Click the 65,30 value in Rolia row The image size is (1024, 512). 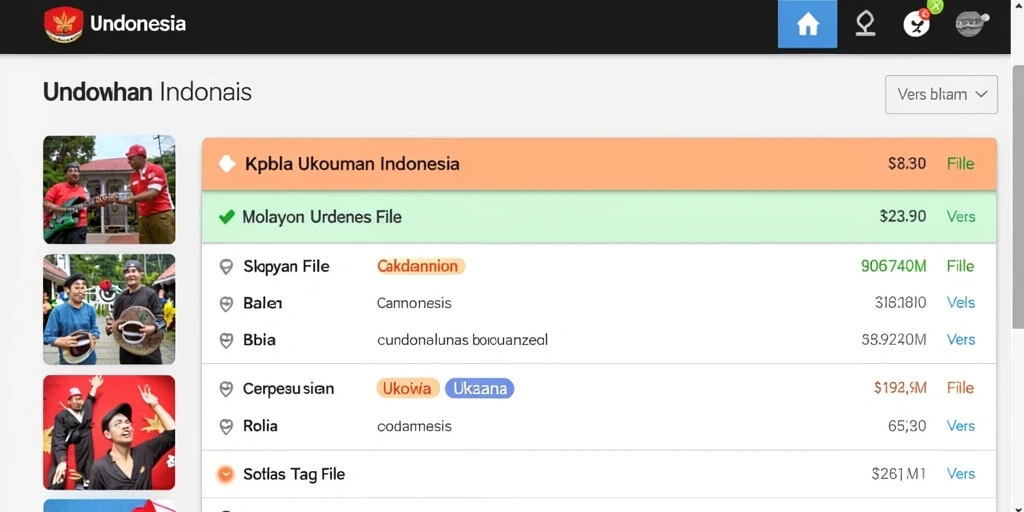[x=907, y=426]
